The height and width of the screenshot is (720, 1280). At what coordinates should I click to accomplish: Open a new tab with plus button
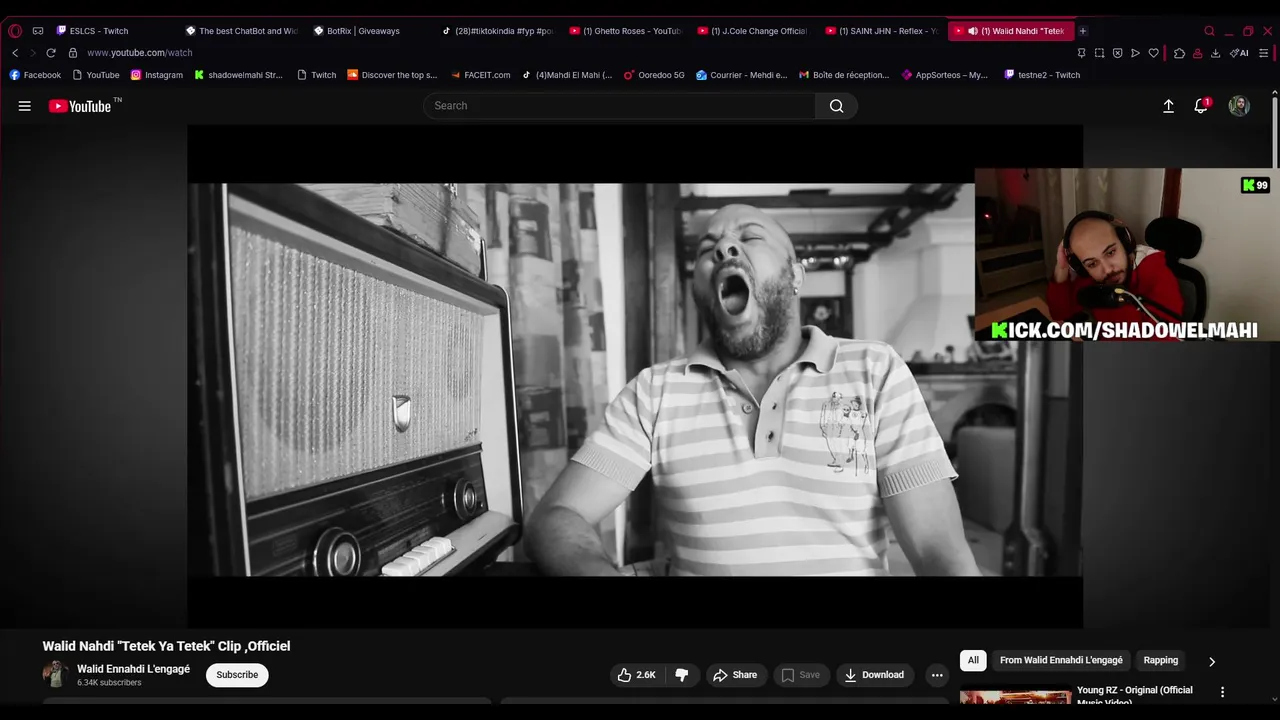pyautogui.click(x=1082, y=31)
